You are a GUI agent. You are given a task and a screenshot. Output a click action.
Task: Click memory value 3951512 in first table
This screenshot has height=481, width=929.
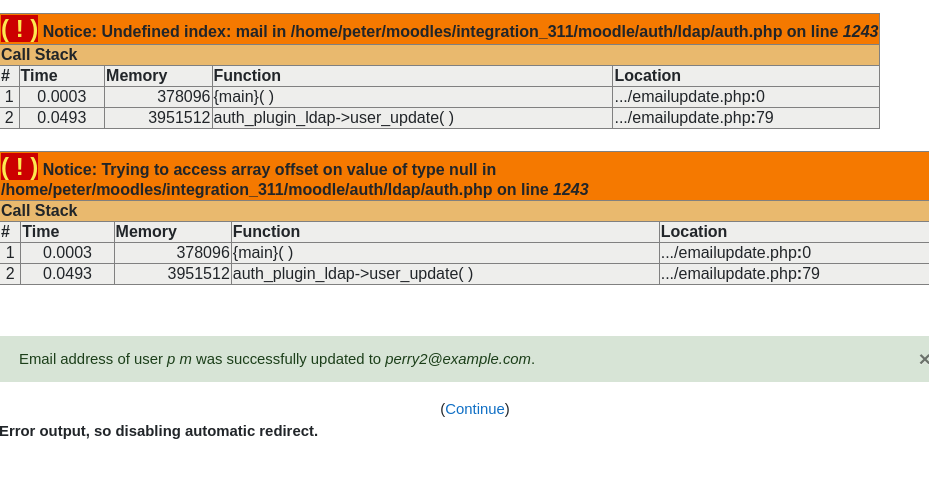180,118
